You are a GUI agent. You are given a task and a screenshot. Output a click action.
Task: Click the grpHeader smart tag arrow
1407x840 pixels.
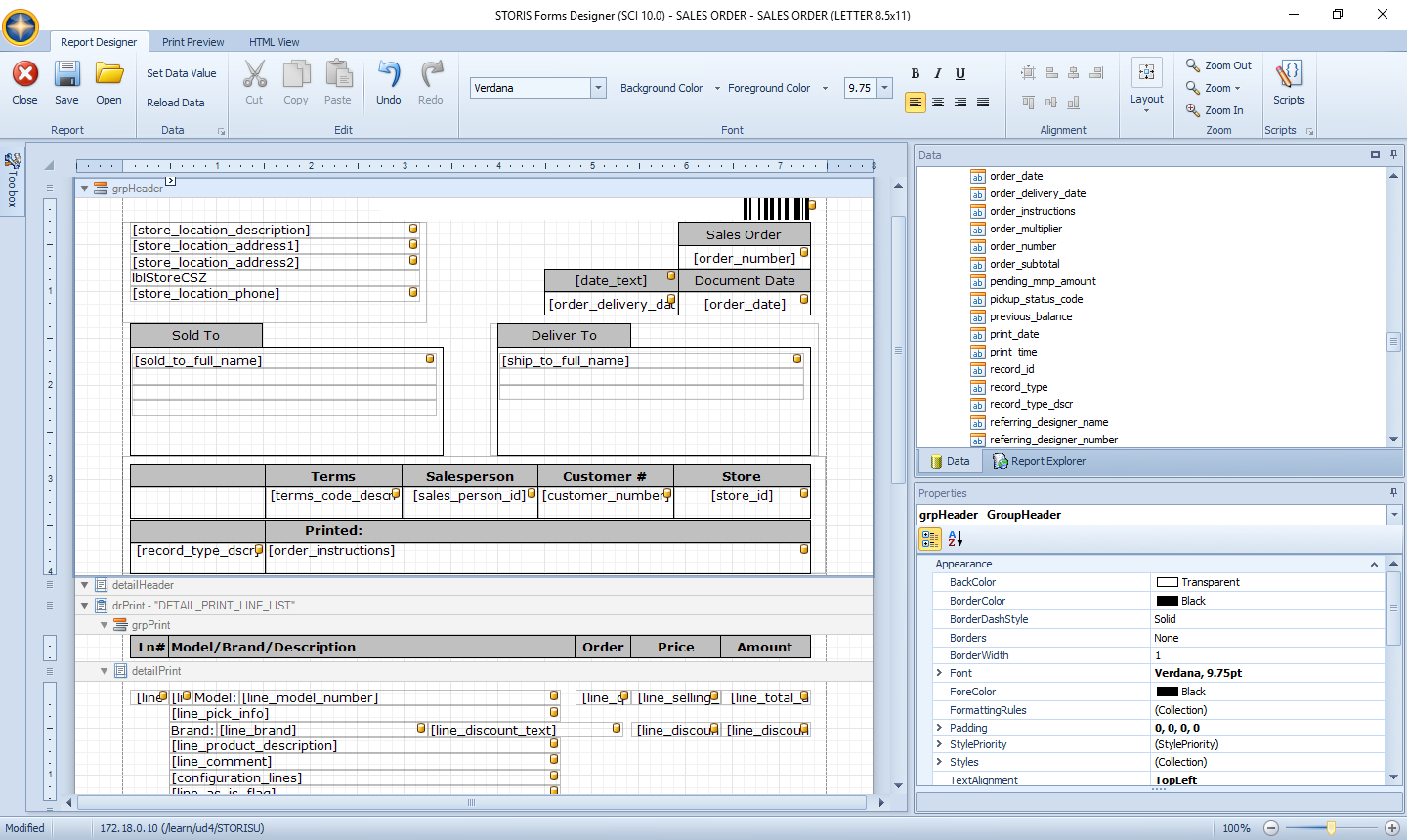(x=170, y=181)
